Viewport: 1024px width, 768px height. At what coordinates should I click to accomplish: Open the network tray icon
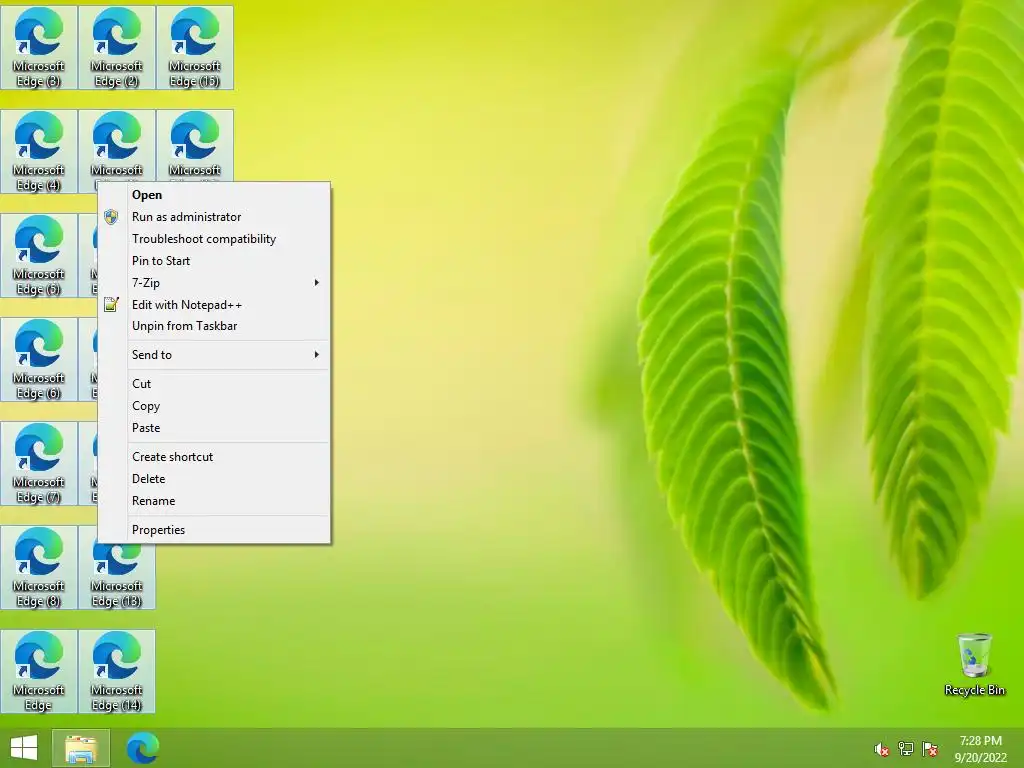(905, 749)
